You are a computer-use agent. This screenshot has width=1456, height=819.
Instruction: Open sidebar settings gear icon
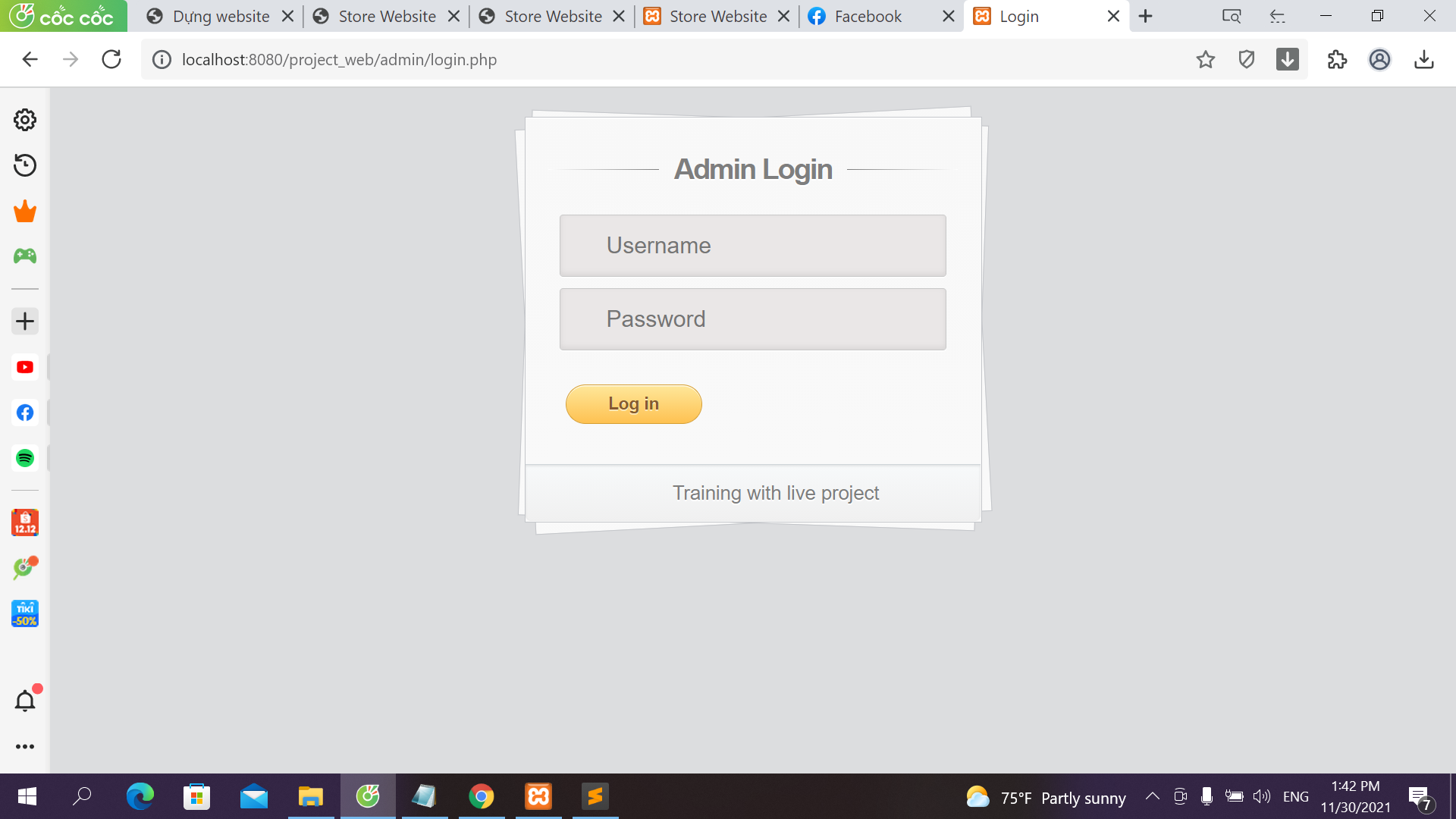tap(25, 120)
